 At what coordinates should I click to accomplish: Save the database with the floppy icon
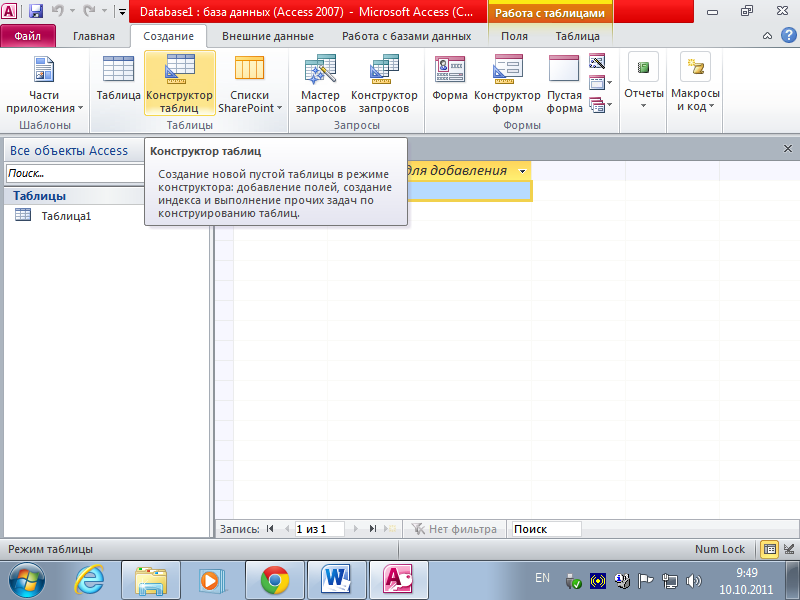36,11
